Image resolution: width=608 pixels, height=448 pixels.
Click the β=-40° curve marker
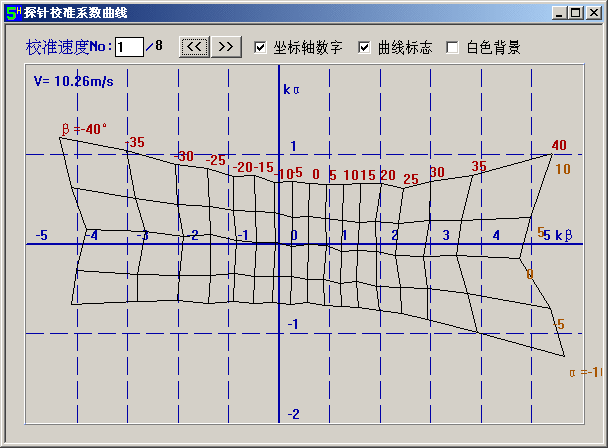pos(84,128)
